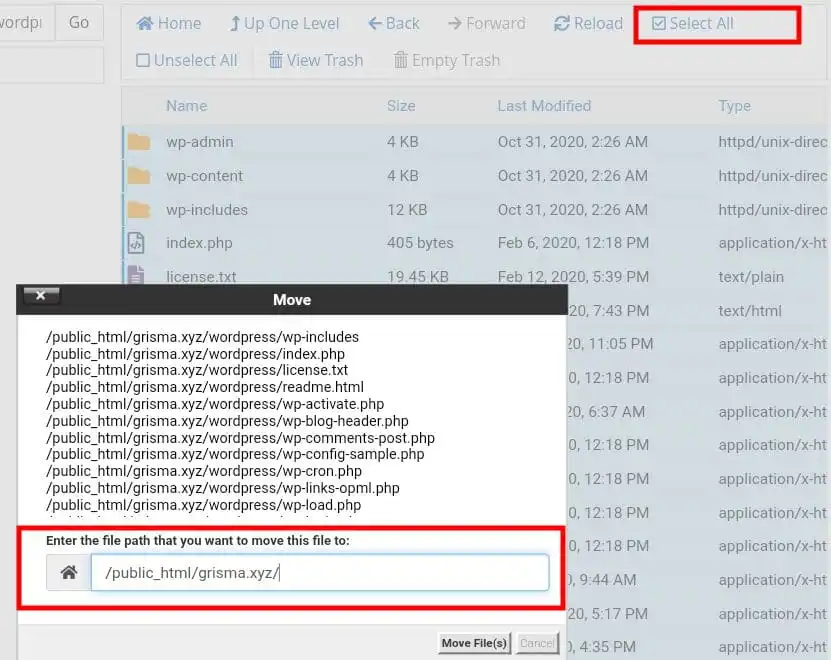
Task: Click the path field left of Go
Action: (x=25, y=22)
